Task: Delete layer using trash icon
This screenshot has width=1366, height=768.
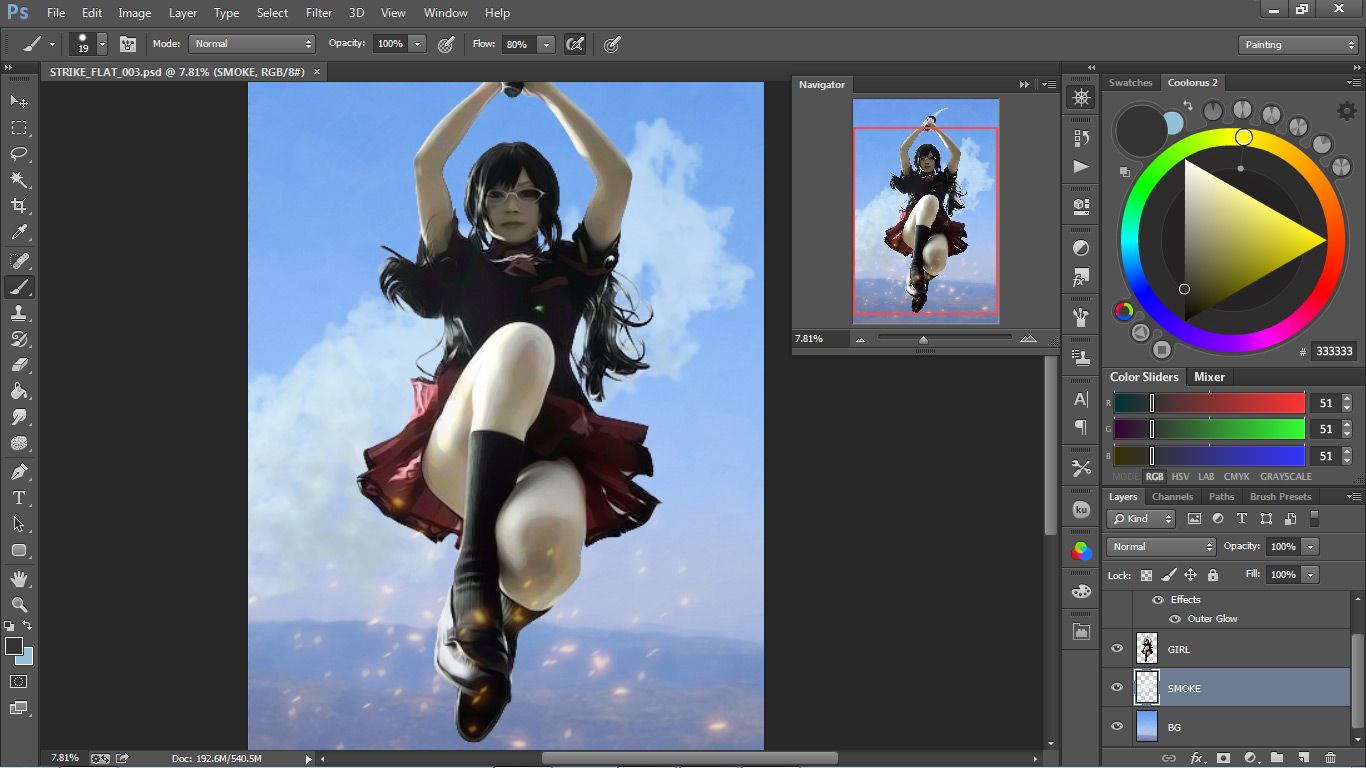Action: [1330, 759]
